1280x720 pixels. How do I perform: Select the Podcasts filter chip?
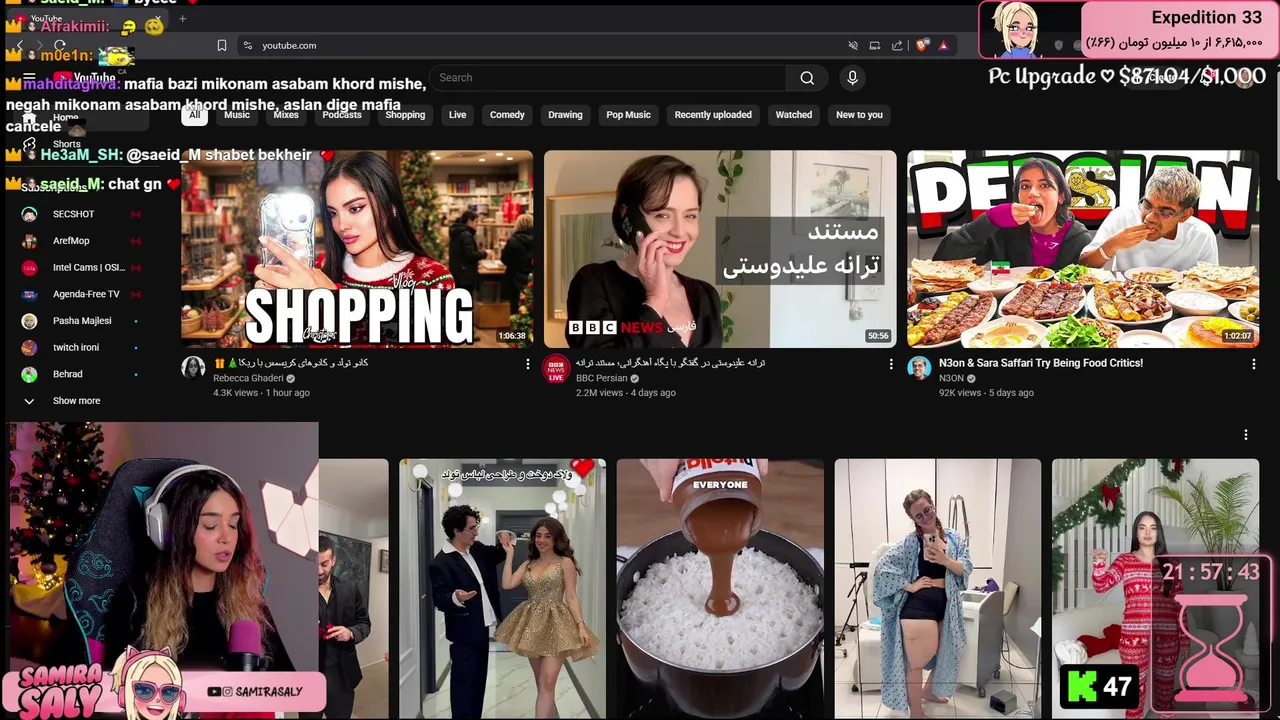click(x=342, y=115)
